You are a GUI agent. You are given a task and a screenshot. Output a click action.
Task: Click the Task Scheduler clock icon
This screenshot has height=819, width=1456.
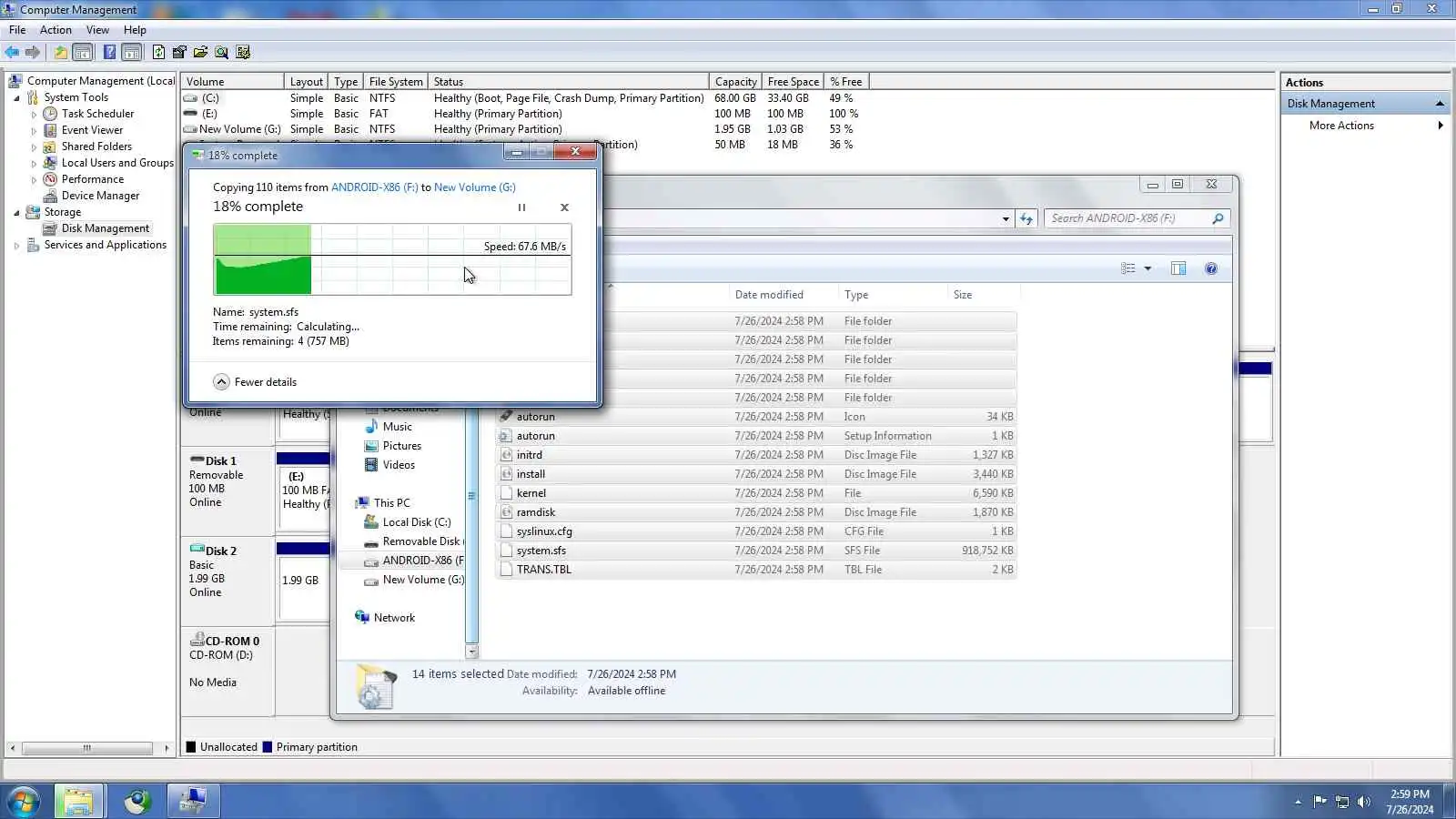[x=50, y=114]
